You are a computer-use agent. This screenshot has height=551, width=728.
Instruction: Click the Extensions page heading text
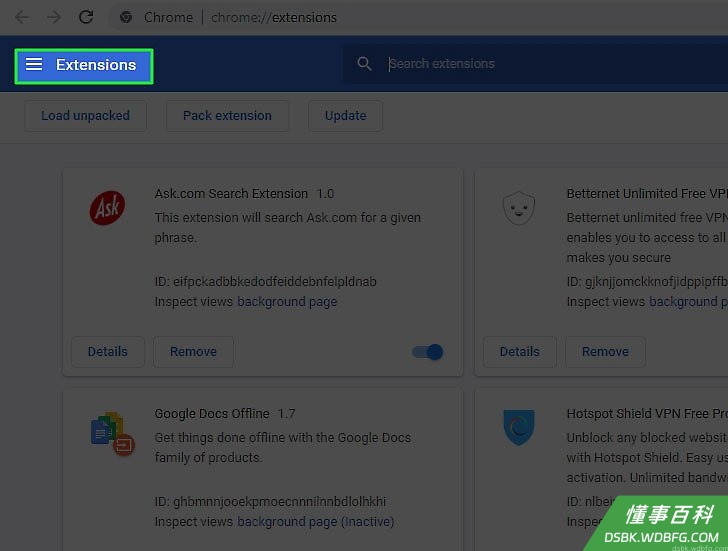point(96,65)
